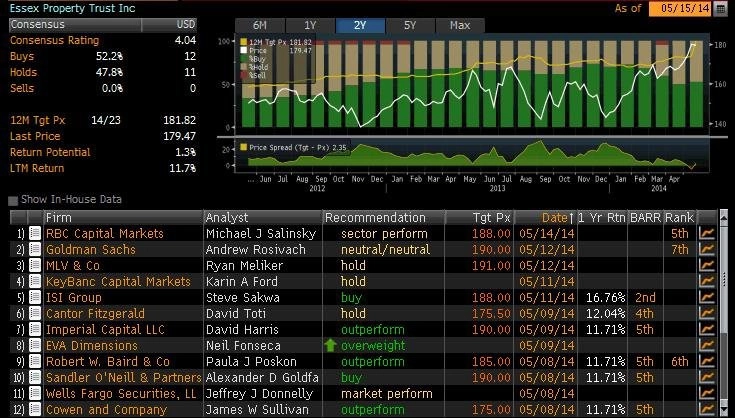Image resolution: width=735 pixels, height=418 pixels.
Task: Open Cantor Fitzgerald report document icon
Action: click(35, 313)
